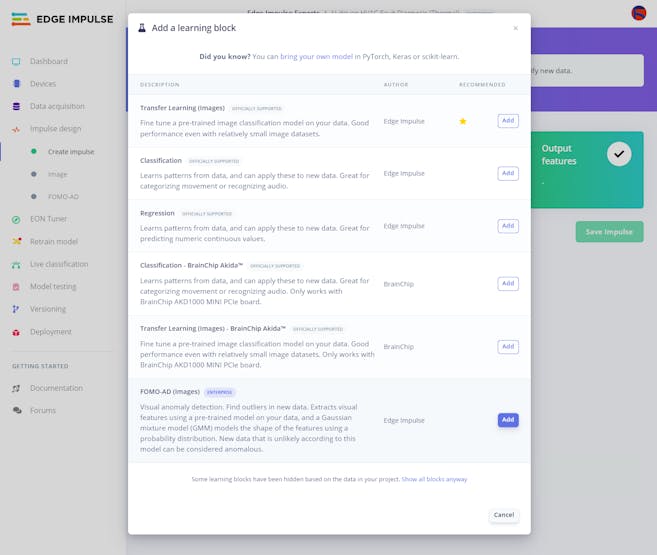
Task: Click the Regression block title
Action: (157, 213)
